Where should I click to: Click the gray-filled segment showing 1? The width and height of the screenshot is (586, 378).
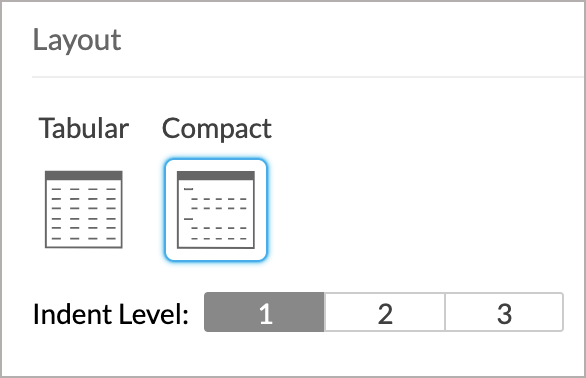click(x=264, y=312)
